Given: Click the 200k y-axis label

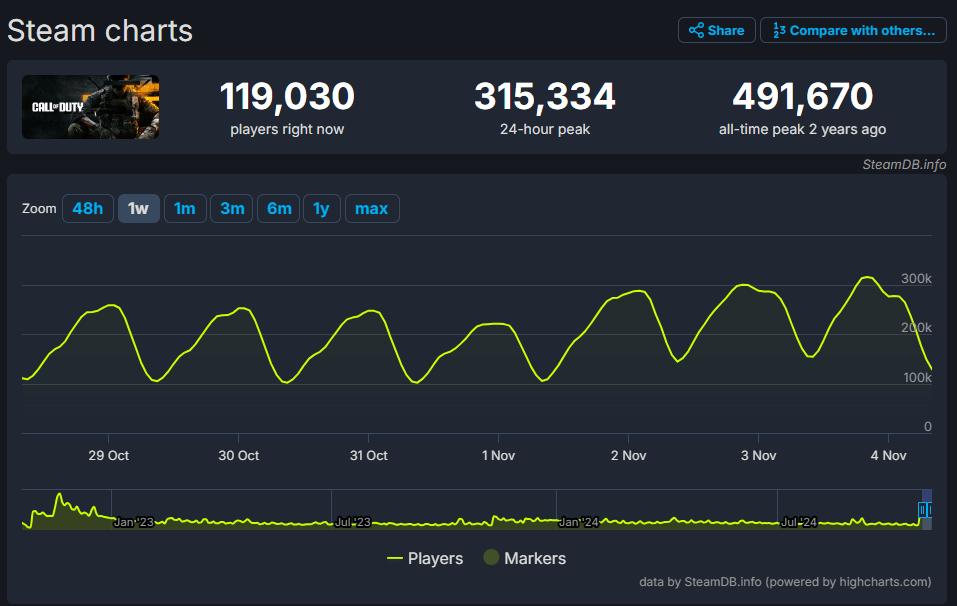Looking at the screenshot, I should click(916, 328).
